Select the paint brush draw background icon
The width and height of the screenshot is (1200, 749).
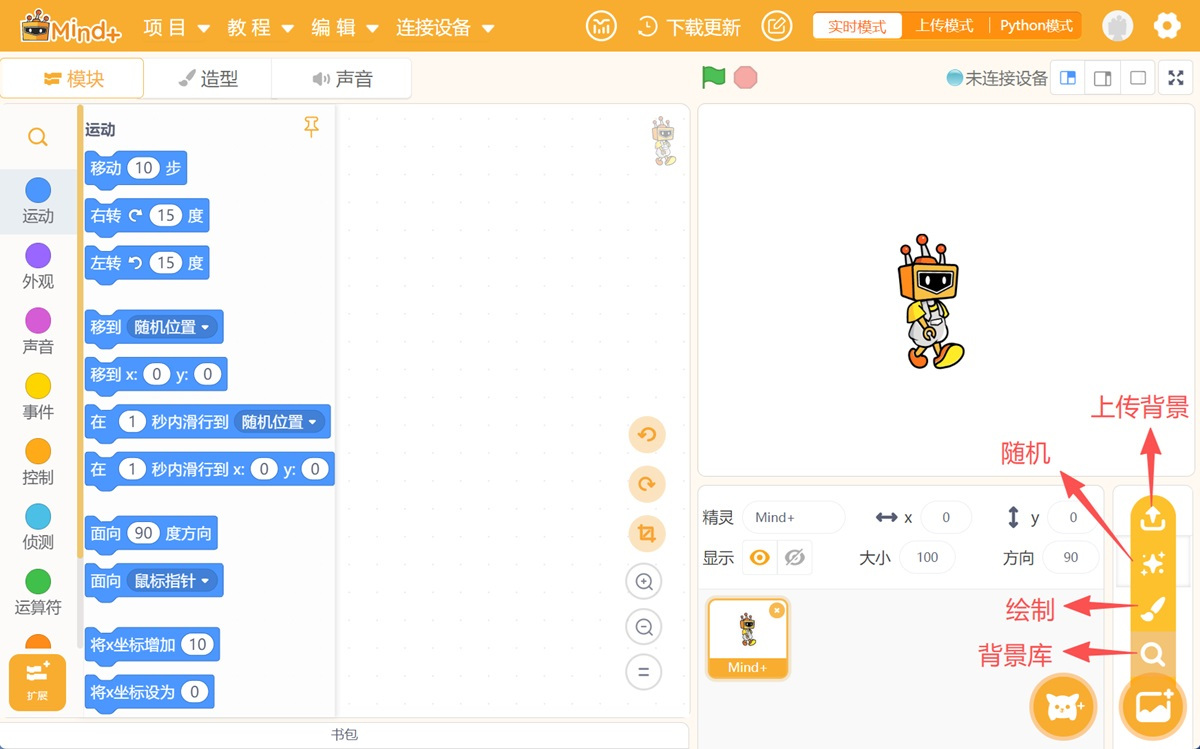[1152, 609]
